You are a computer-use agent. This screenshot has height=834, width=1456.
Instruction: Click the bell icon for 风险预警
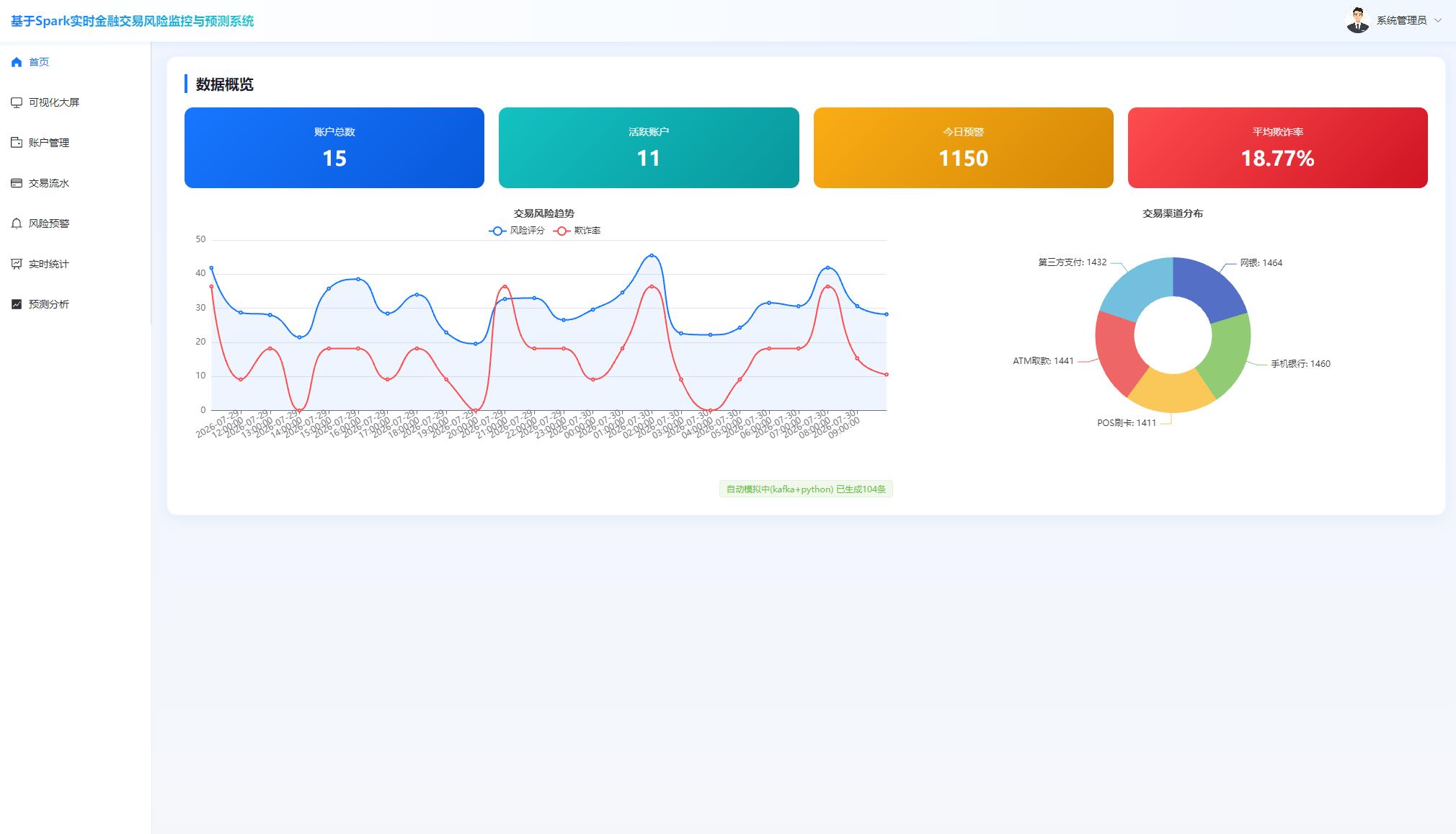click(x=17, y=223)
